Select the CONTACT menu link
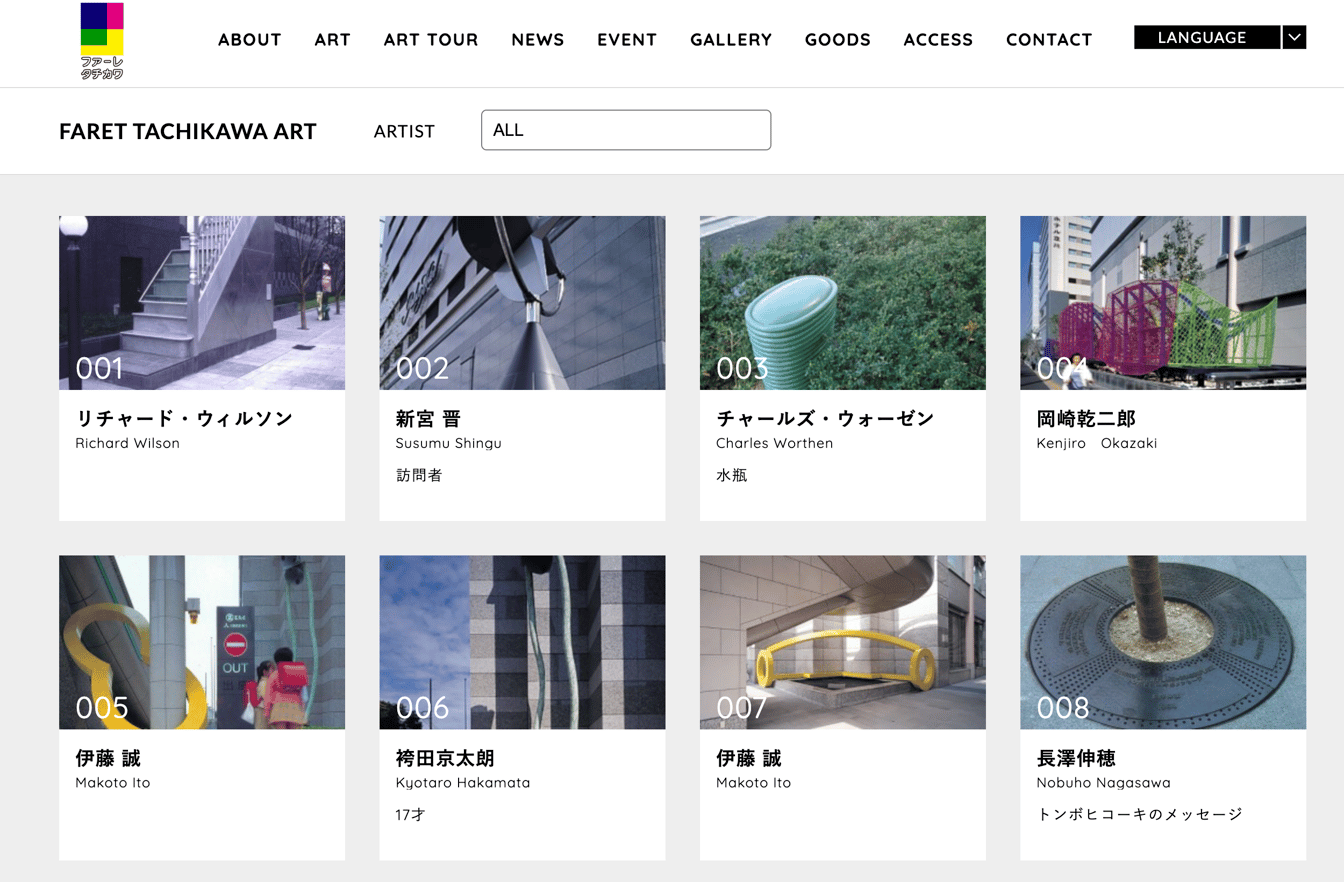 point(1048,40)
